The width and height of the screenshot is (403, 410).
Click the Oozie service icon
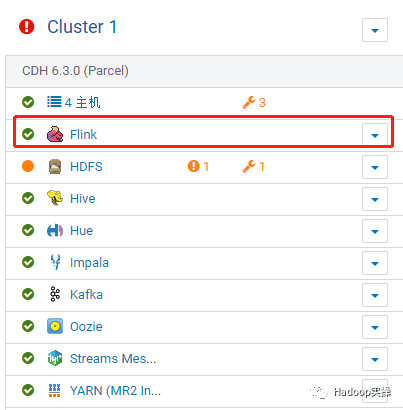tap(55, 326)
